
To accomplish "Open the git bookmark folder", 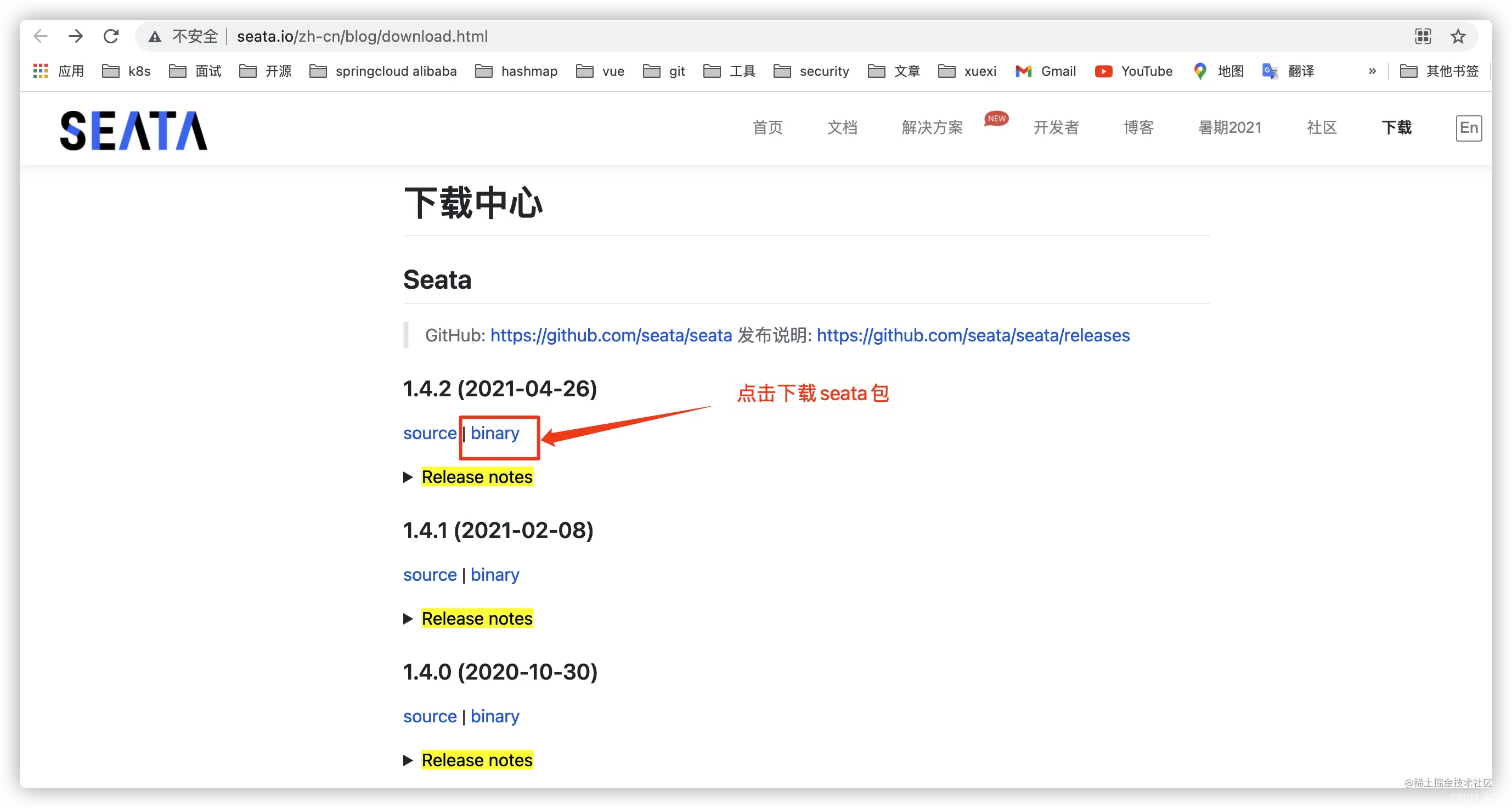I will [x=664, y=71].
